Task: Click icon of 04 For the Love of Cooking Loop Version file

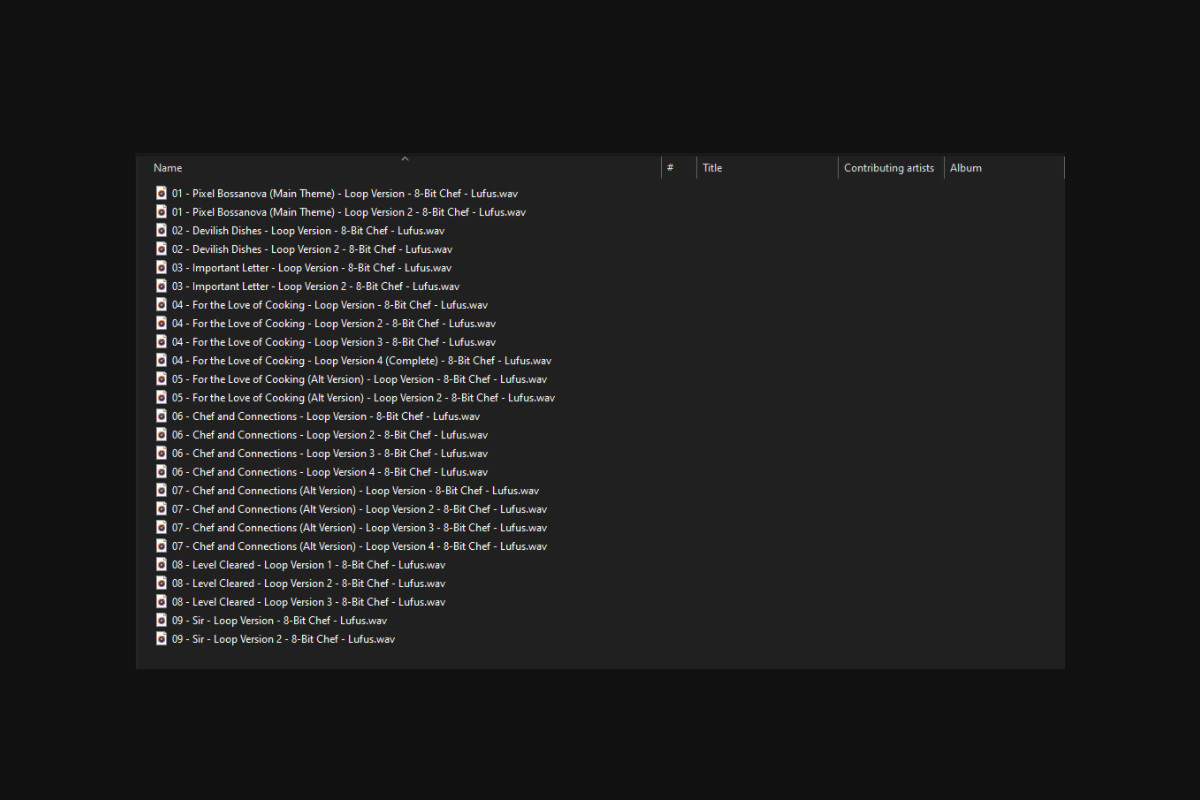Action: click(161, 304)
